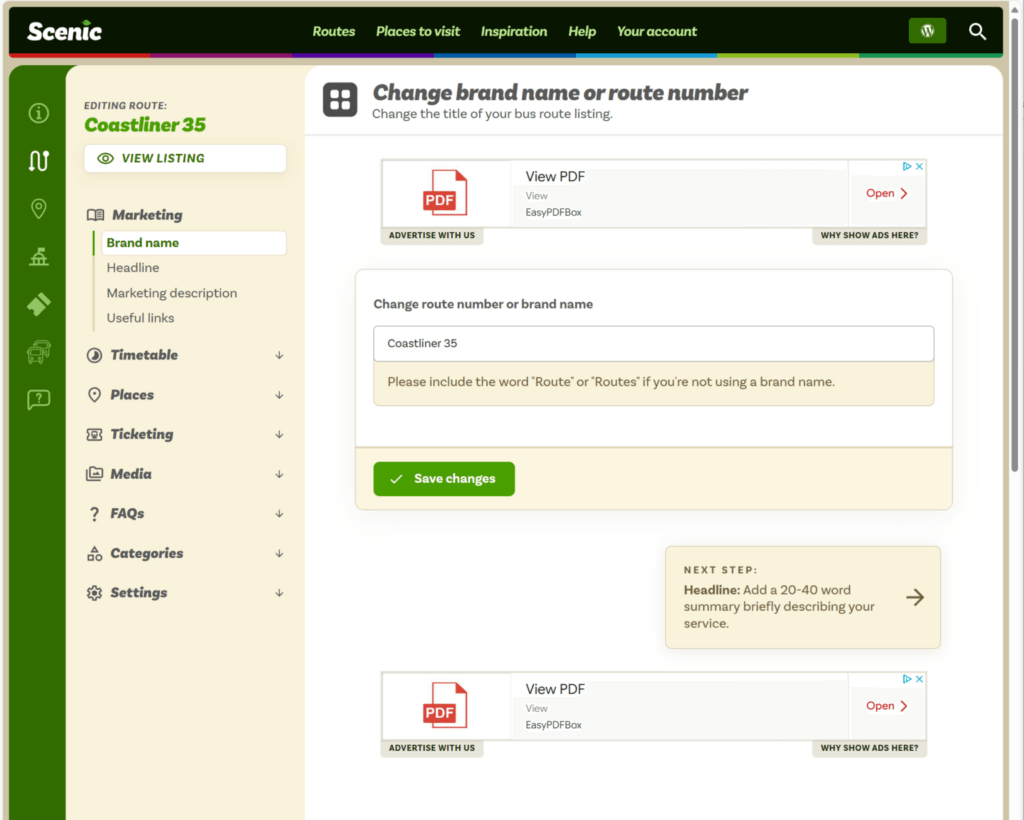Click Advertise With Us under bottom ad

[432, 748]
